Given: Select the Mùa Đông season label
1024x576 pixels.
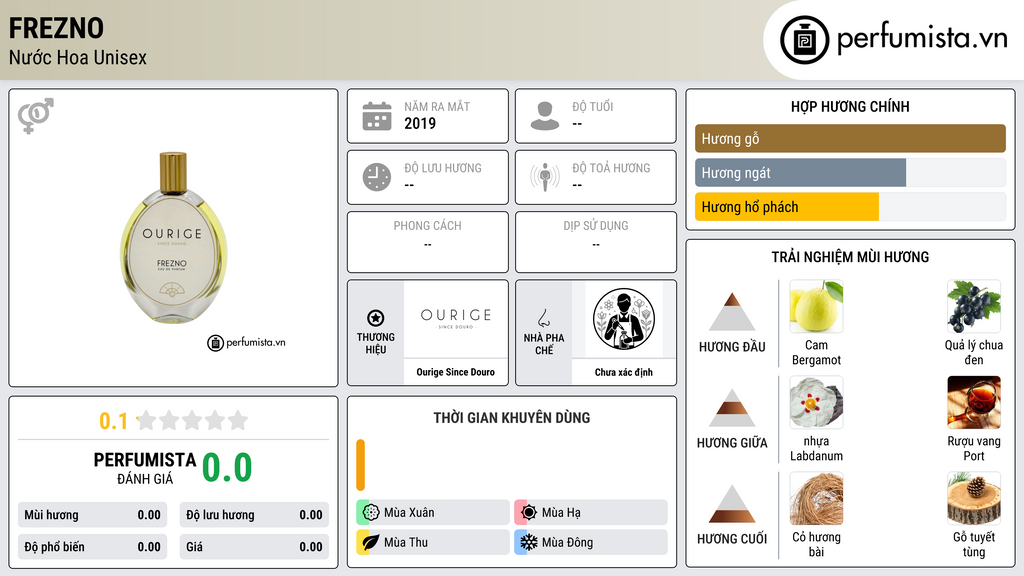Looking at the screenshot, I should (568, 542).
